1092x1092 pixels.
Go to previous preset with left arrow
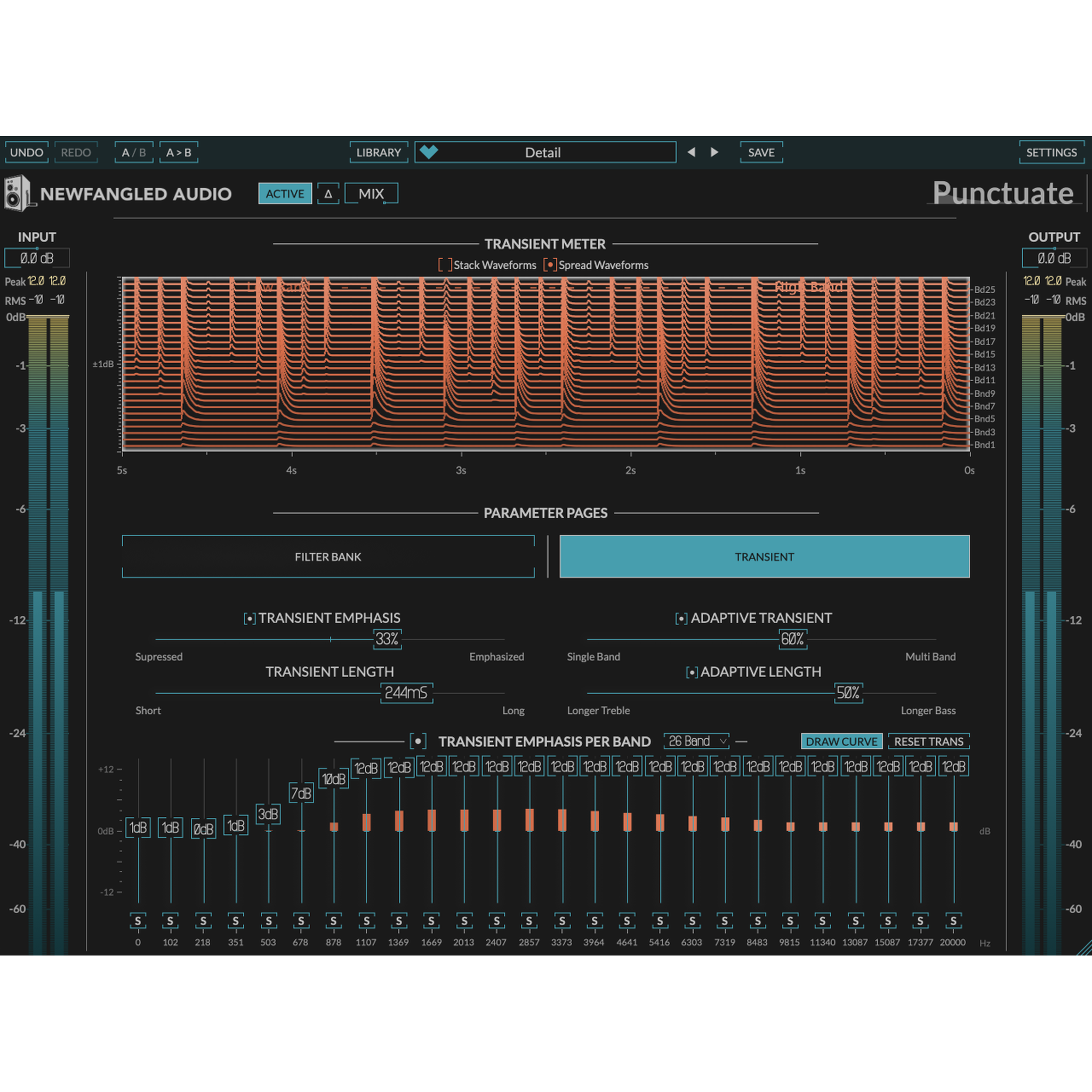[x=690, y=152]
